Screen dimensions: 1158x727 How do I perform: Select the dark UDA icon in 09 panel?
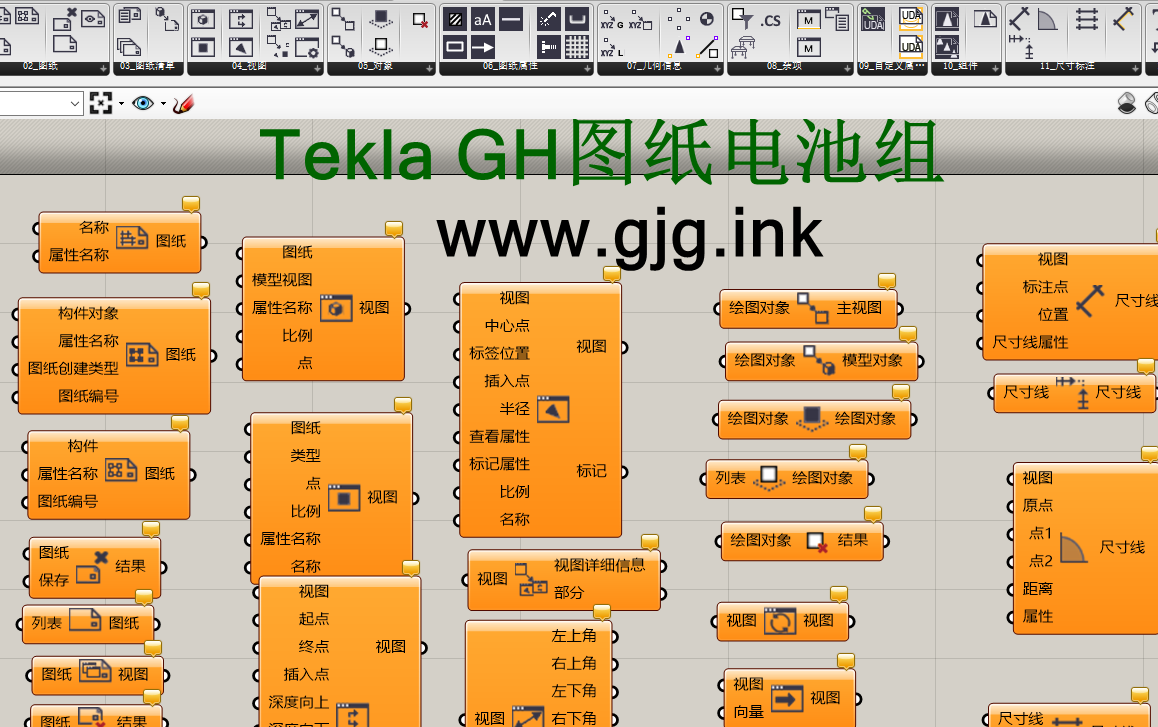coord(874,19)
